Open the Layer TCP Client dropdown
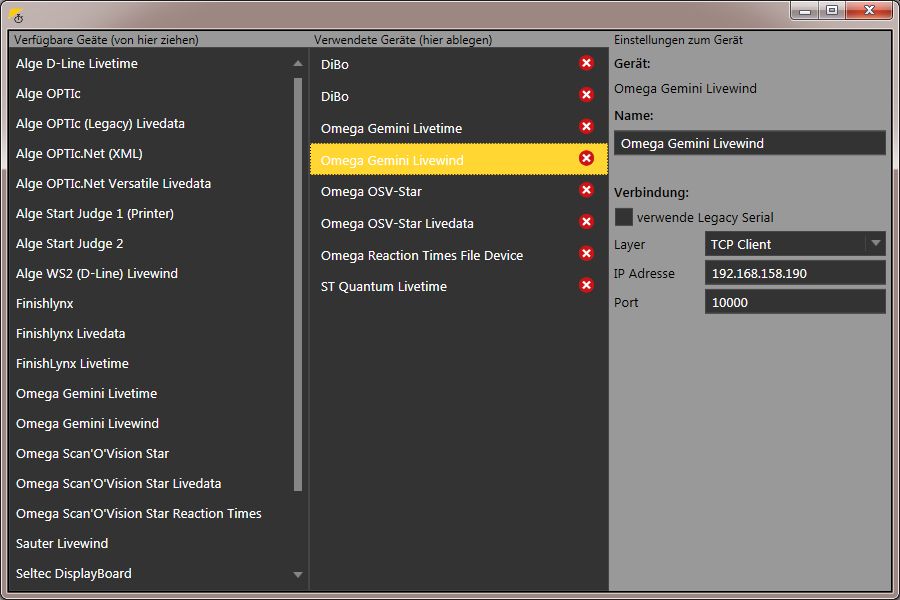900x600 pixels. pos(795,244)
